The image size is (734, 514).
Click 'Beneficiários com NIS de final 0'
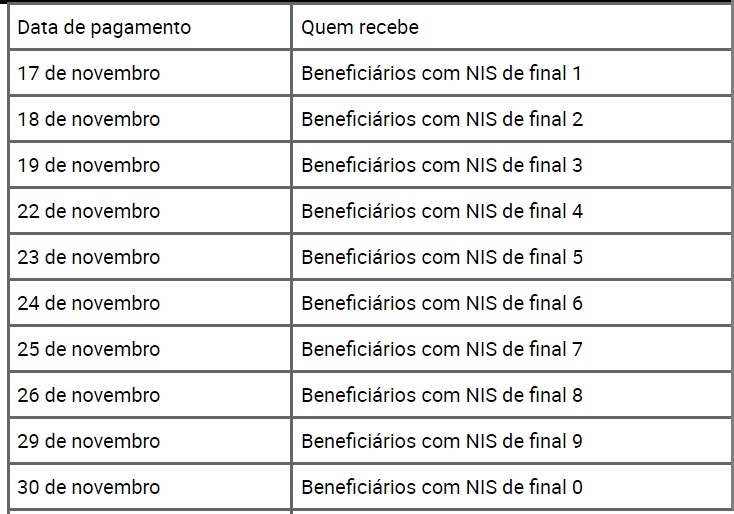point(442,487)
